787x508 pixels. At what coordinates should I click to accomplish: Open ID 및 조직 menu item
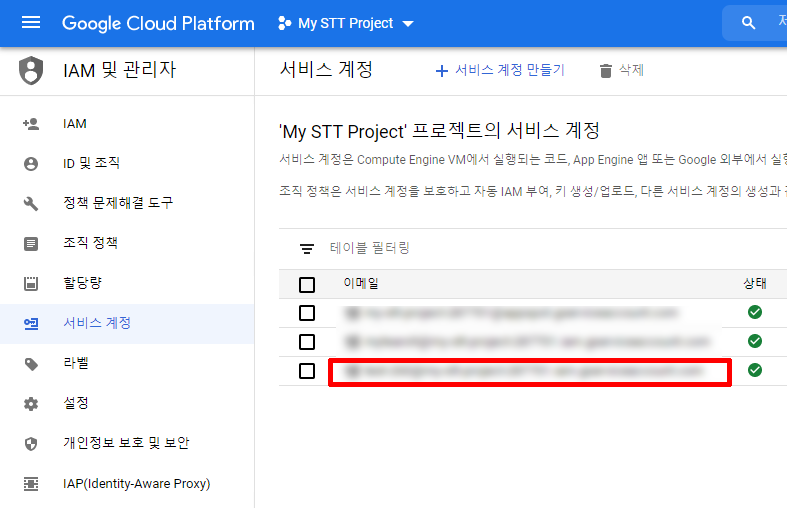pos(127,163)
